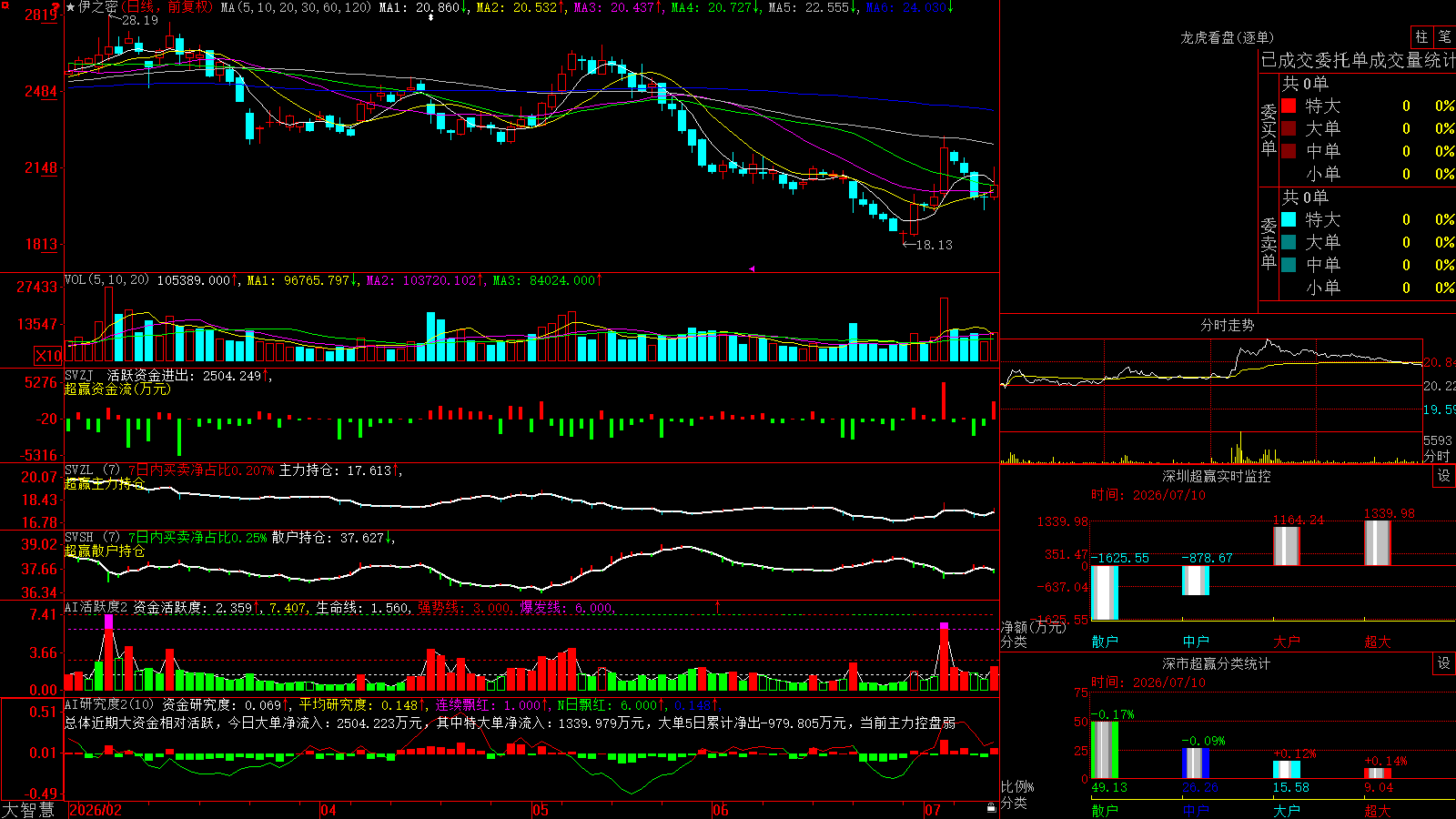Click the 超大 bar valued 1339.98
Screen dimensions: 1456x819
1378,543
